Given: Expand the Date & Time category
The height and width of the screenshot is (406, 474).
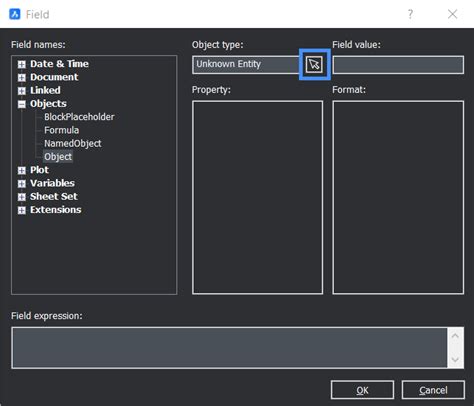Looking at the screenshot, I should click(22, 64).
